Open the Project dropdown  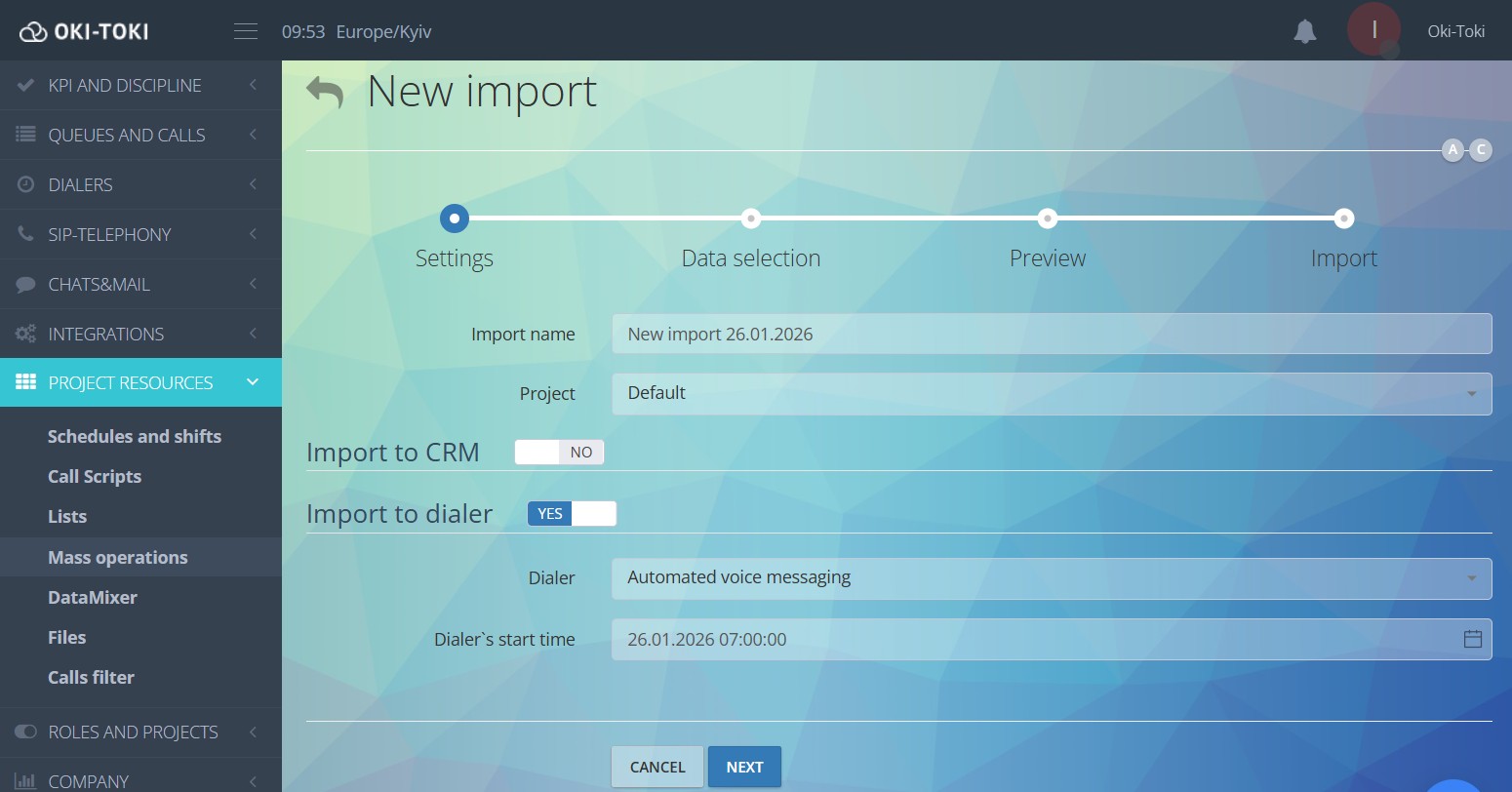1051,393
